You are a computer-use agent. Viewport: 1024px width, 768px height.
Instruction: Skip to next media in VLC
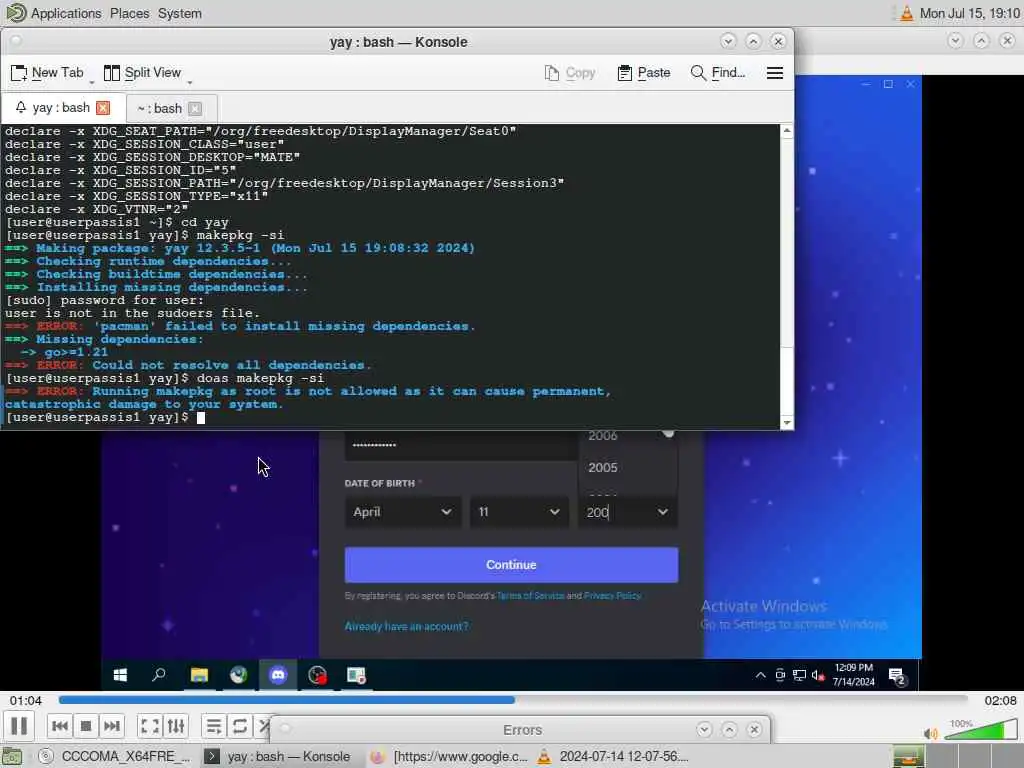tap(112, 726)
